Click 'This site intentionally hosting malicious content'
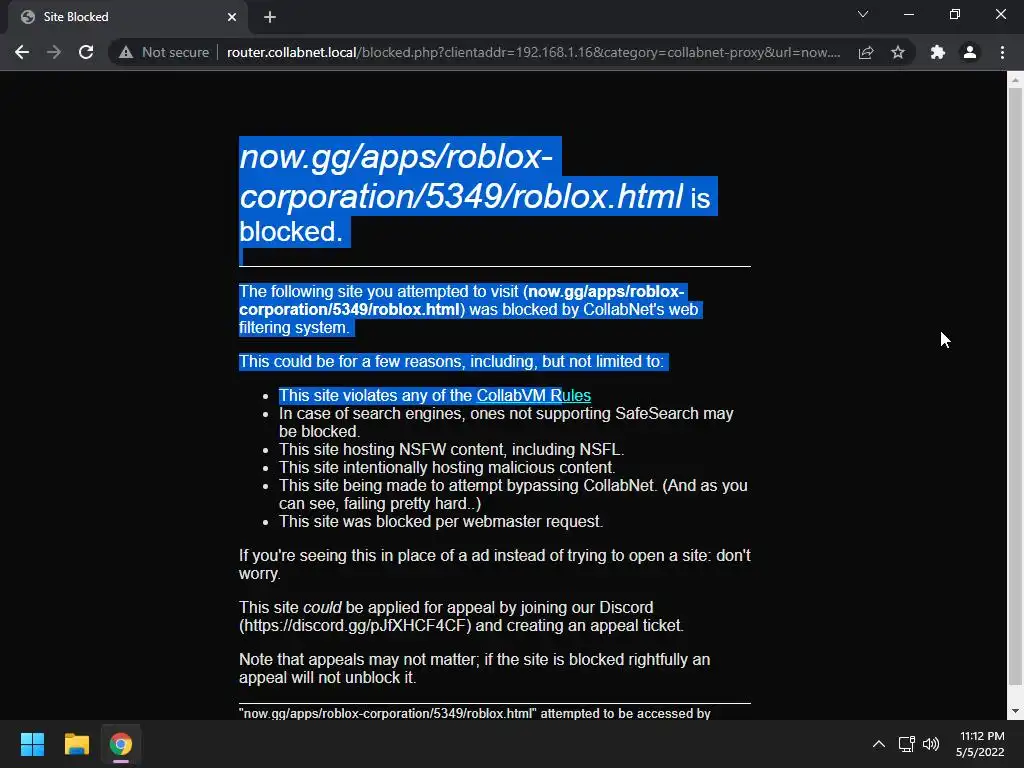Screen dimensions: 1024x768 tap(447, 468)
